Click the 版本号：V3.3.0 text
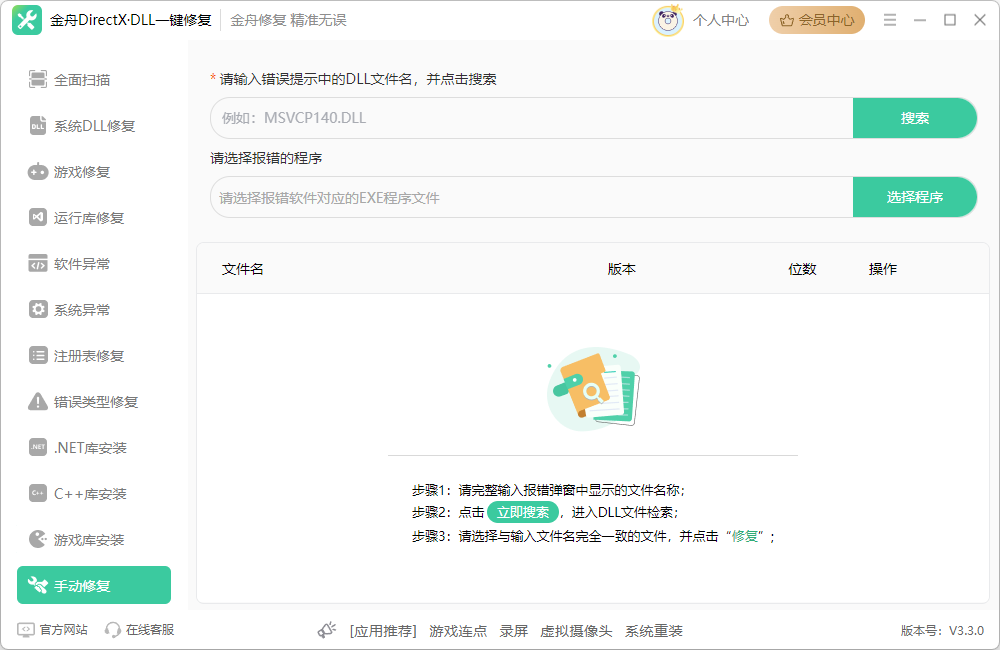Viewport: 1000px width, 650px height. click(942, 631)
